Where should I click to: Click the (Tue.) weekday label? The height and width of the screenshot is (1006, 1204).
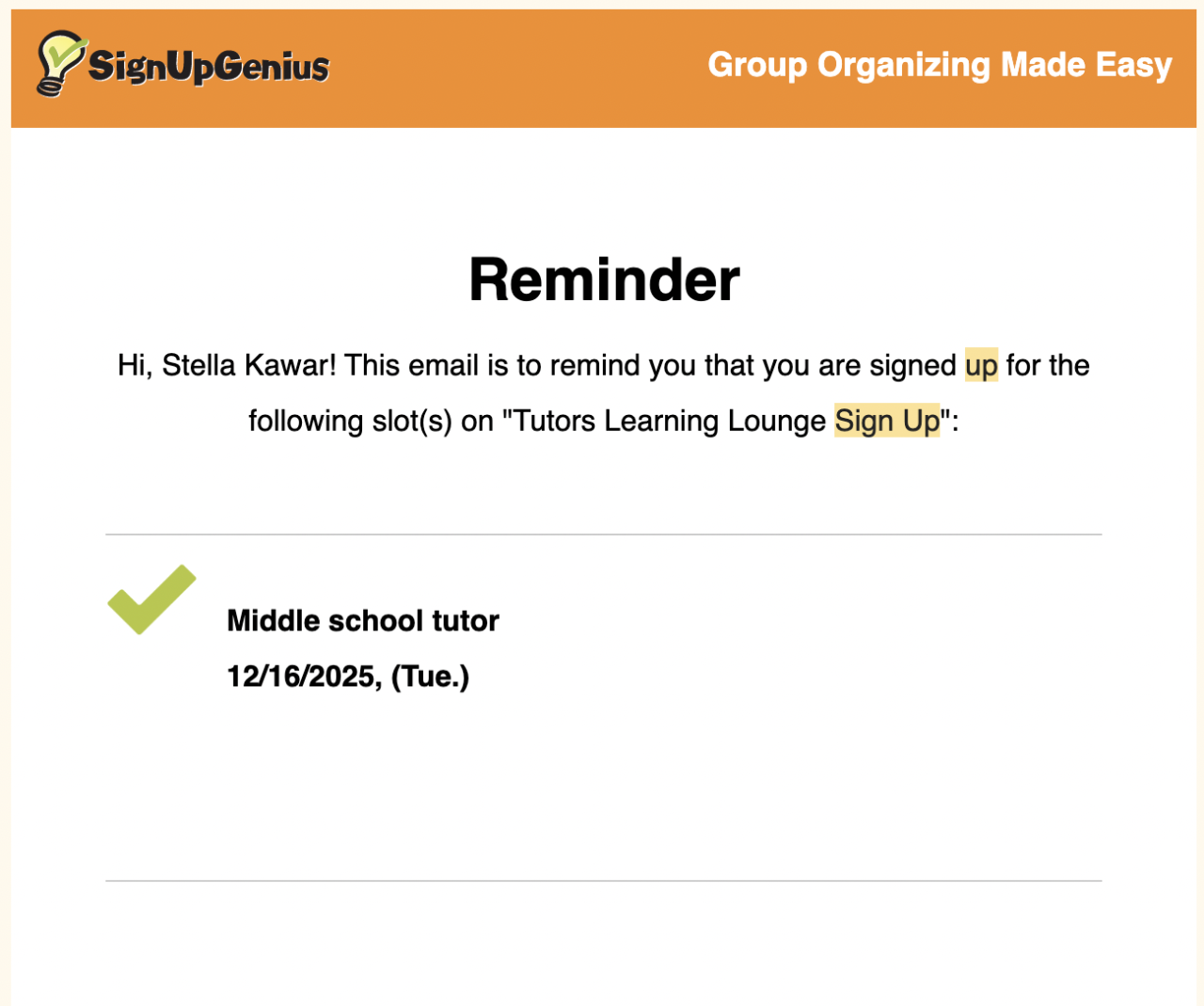tap(430, 677)
